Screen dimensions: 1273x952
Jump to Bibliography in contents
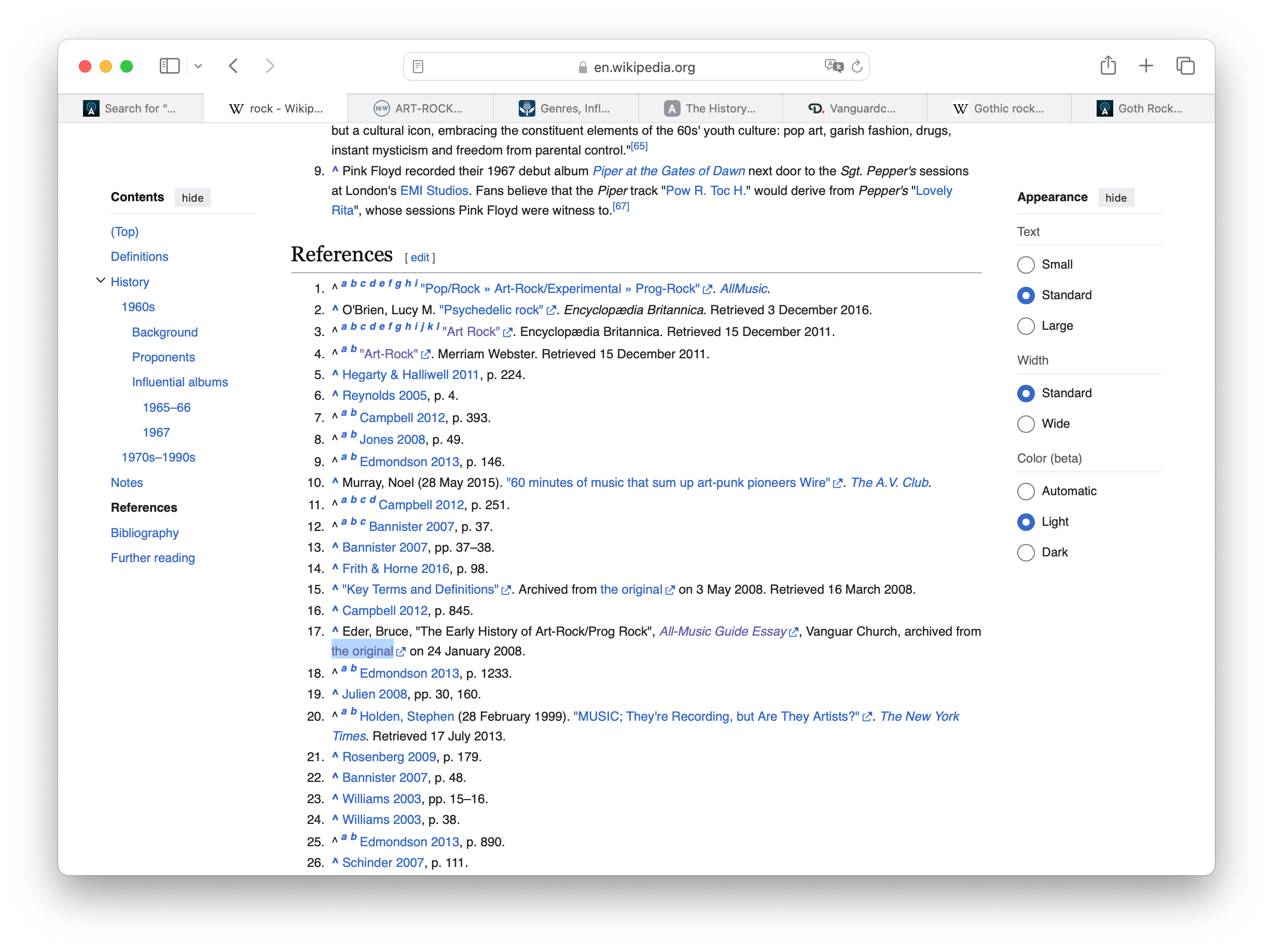pyautogui.click(x=144, y=533)
